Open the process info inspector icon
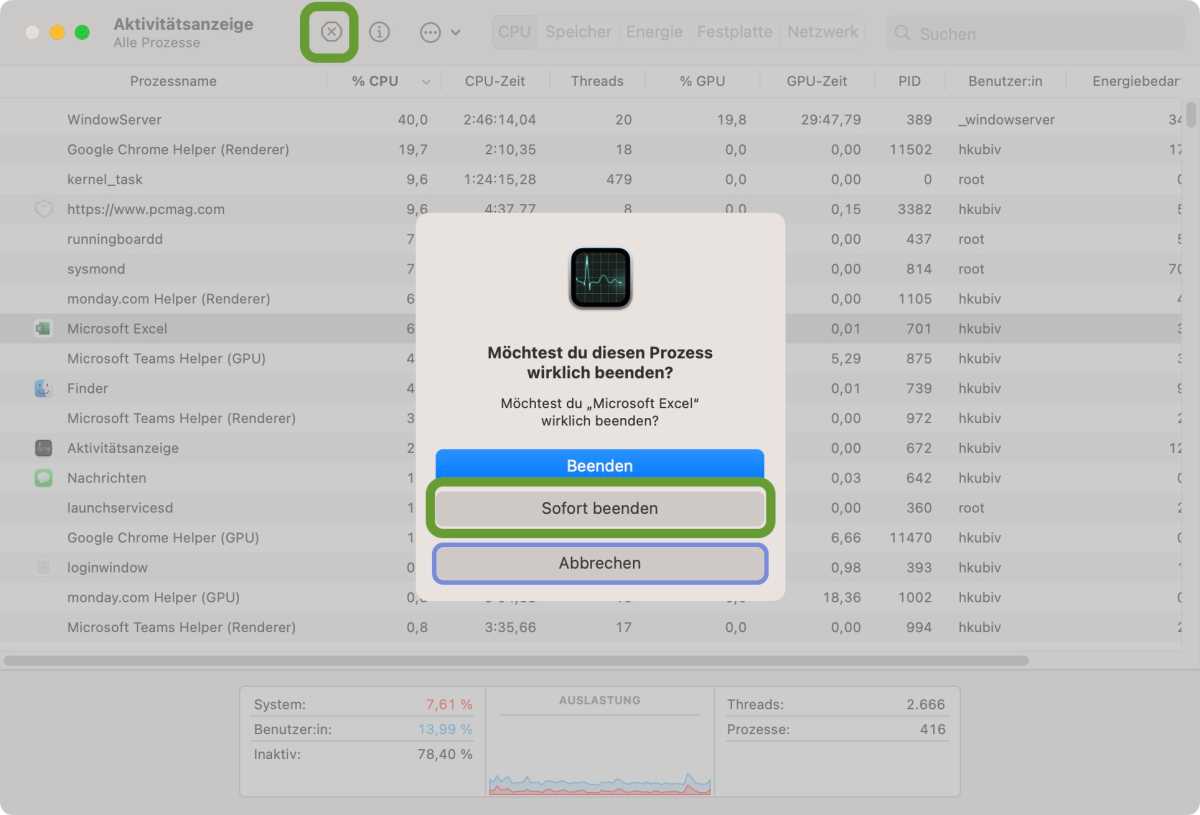 click(x=379, y=32)
